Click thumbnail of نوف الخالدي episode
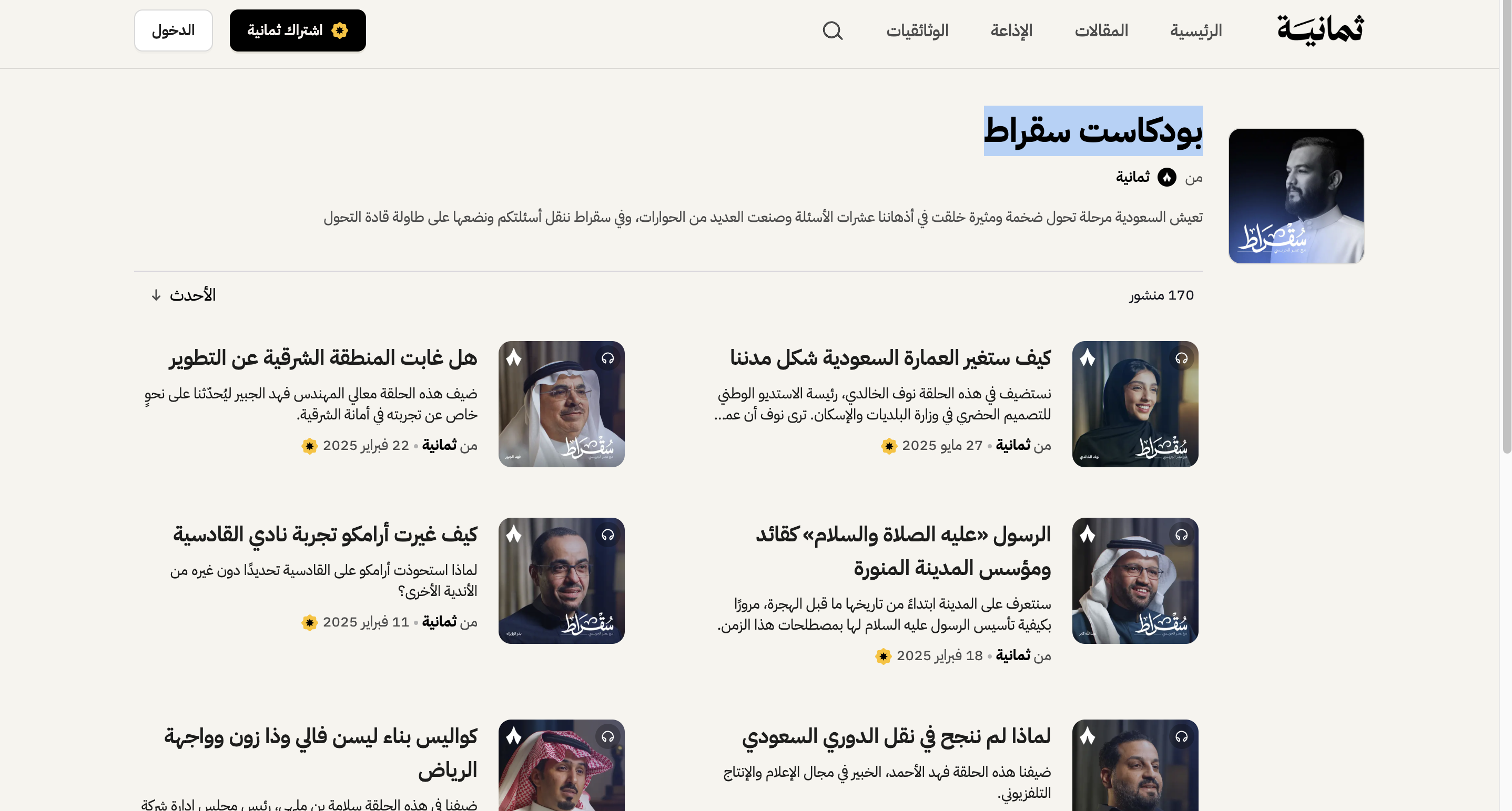 [x=1135, y=404]
